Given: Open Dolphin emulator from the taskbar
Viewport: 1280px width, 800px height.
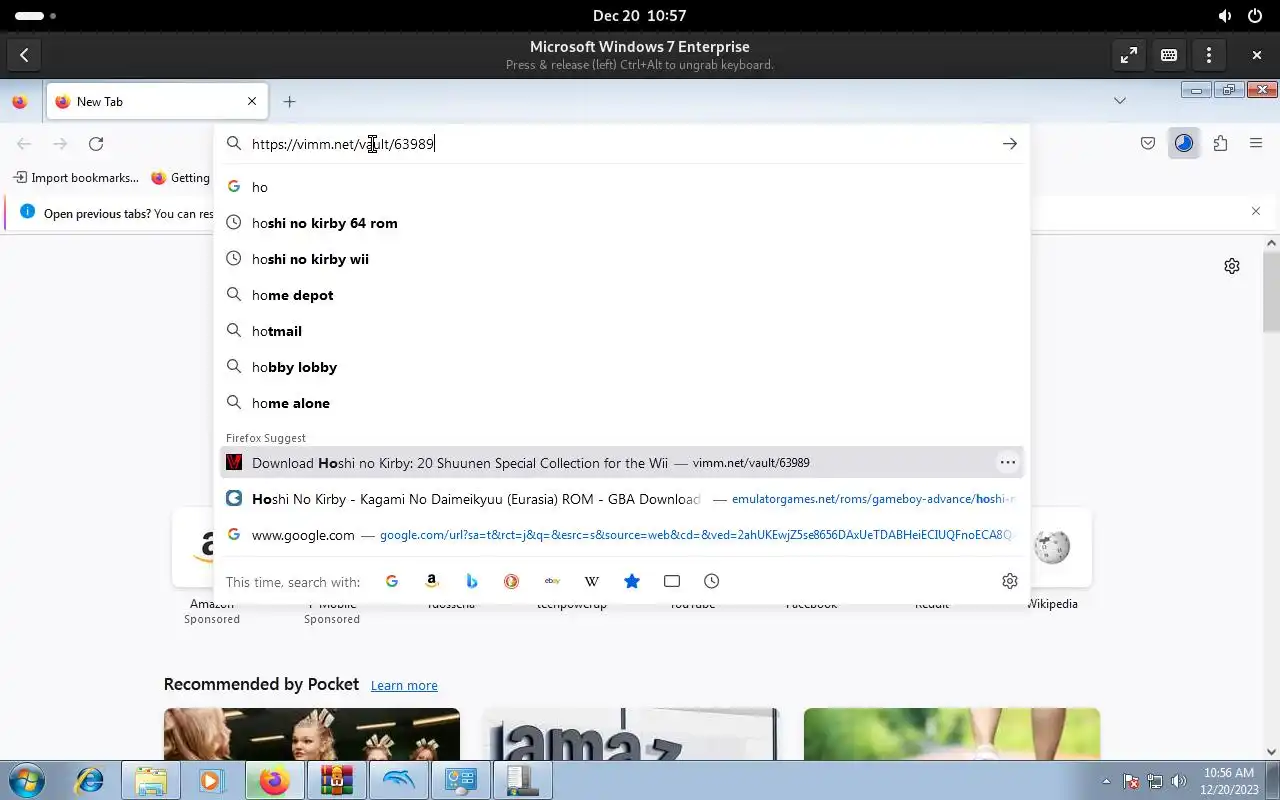Looking at the screenshot, I should click(398, 780).
